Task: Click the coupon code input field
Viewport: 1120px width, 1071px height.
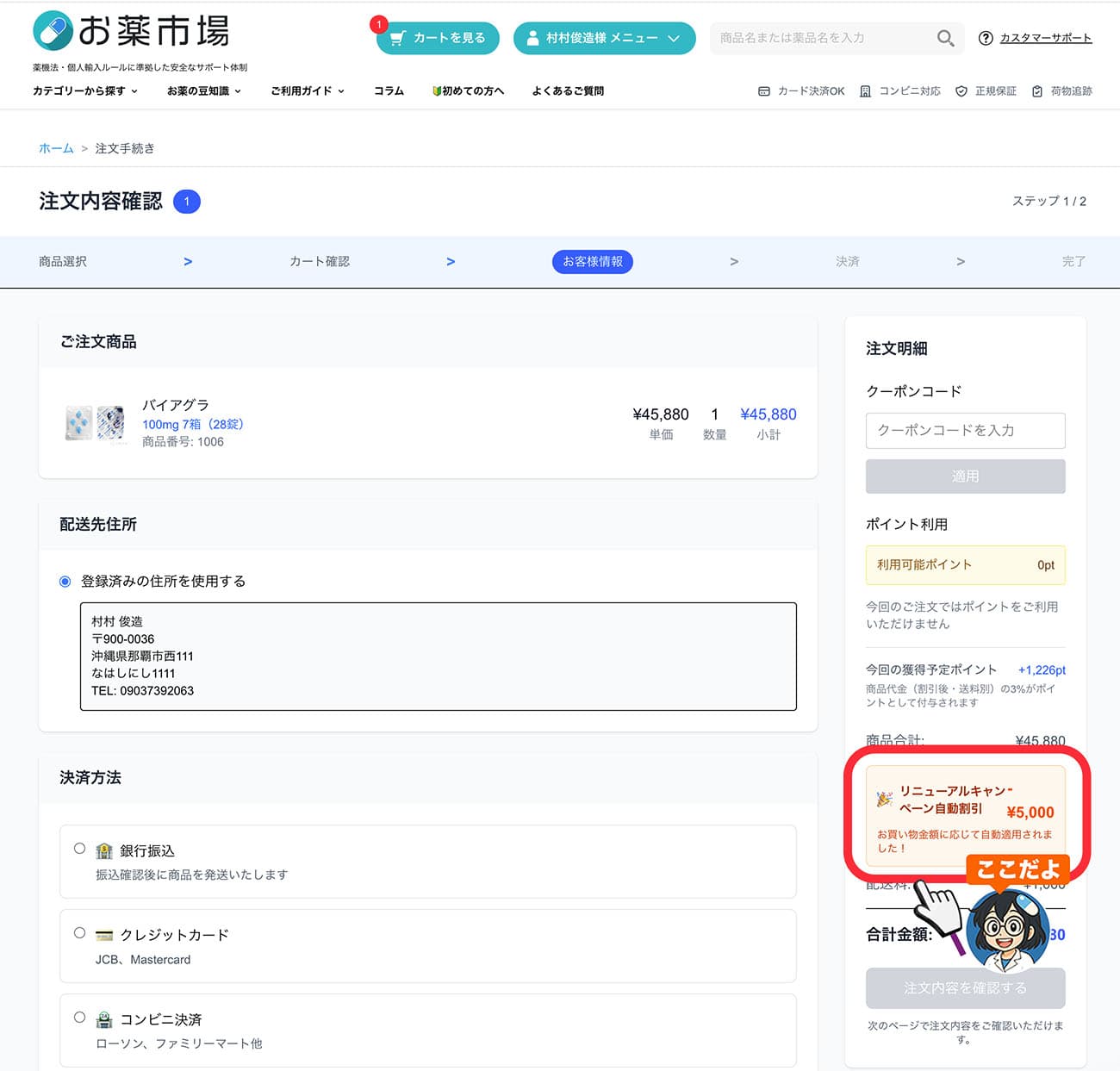Action: pyautogui.click(x=965, y=431)
